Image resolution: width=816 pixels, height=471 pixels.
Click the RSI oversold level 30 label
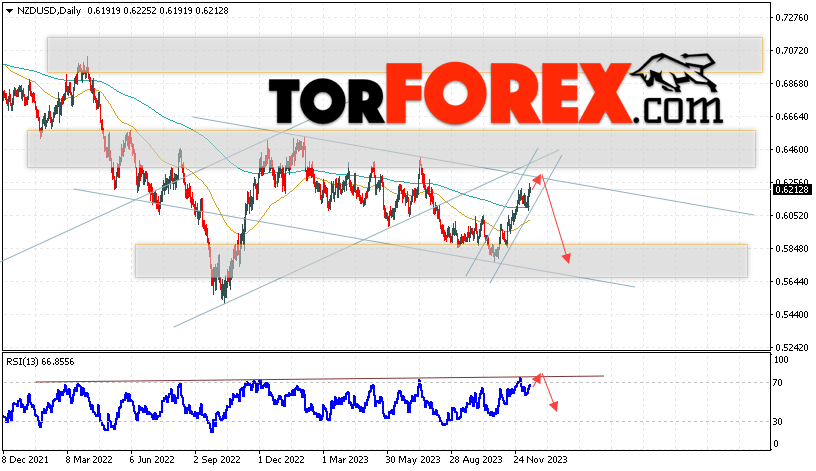tap(777, 422)
